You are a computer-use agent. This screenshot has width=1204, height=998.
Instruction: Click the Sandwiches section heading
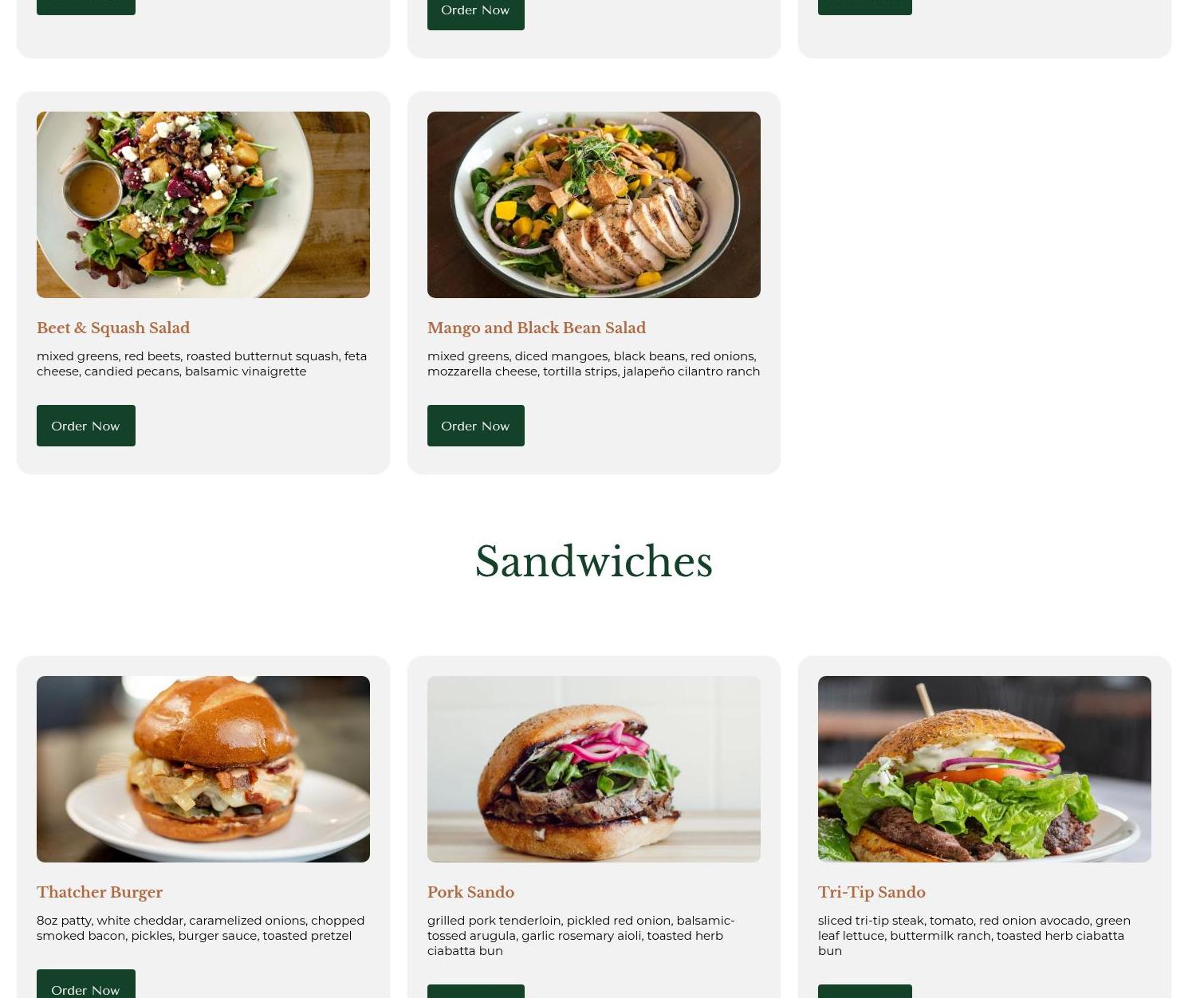(594, 562)
